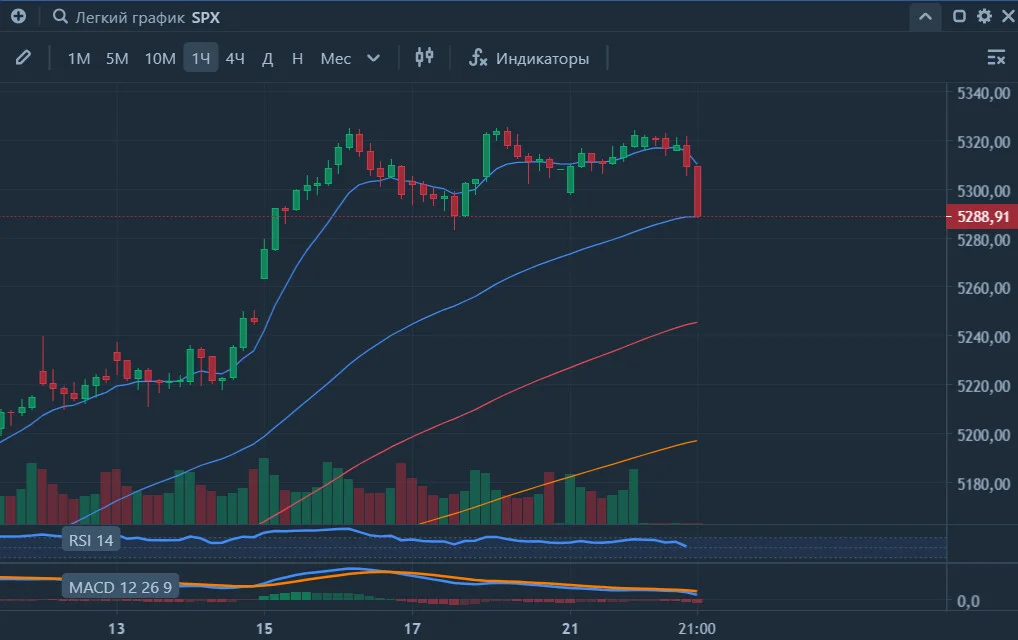Switch to the 1М timeframe
Image resolution: width=1018 pixels, height=640 pixels.
[x=79, y=58]
